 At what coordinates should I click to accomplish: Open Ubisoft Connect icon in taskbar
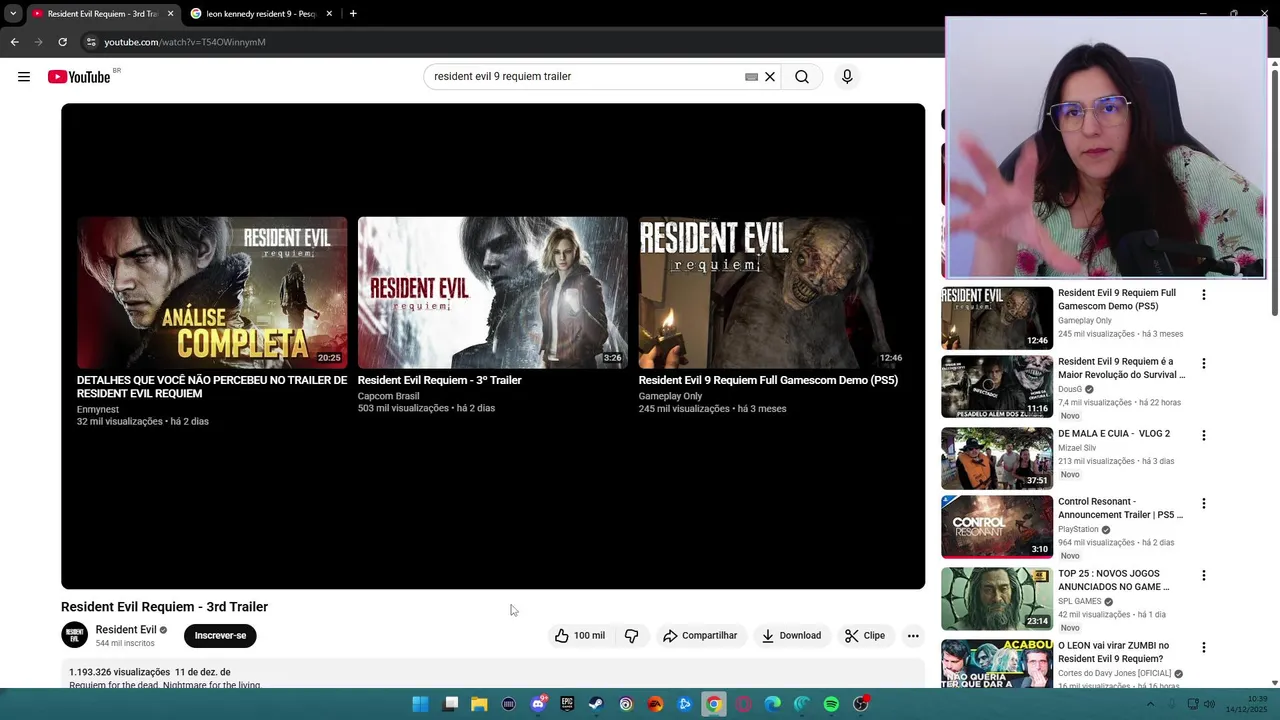626,704
